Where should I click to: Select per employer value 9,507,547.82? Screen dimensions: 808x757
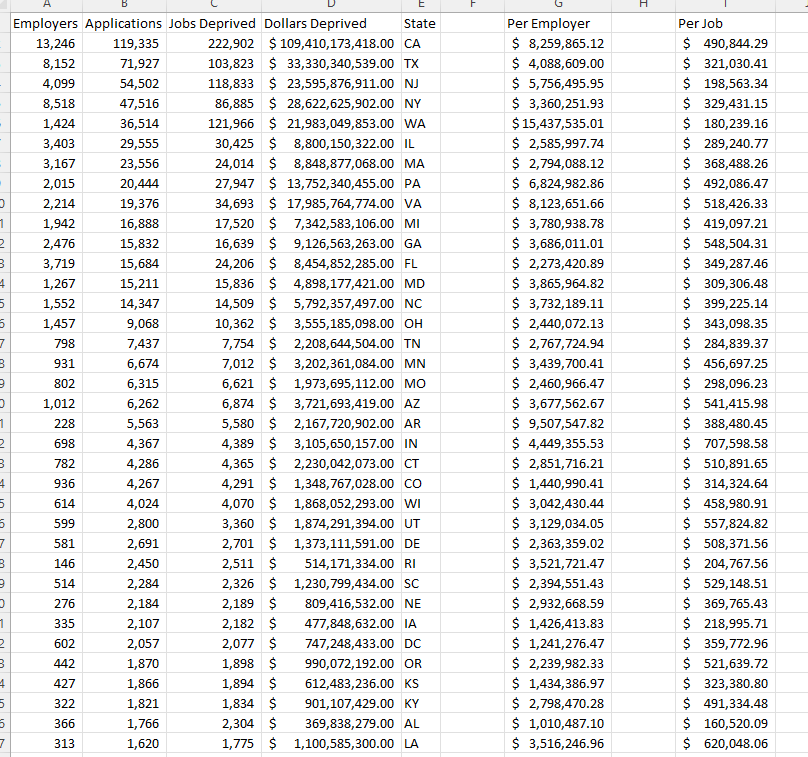click(x=558, y=424)
